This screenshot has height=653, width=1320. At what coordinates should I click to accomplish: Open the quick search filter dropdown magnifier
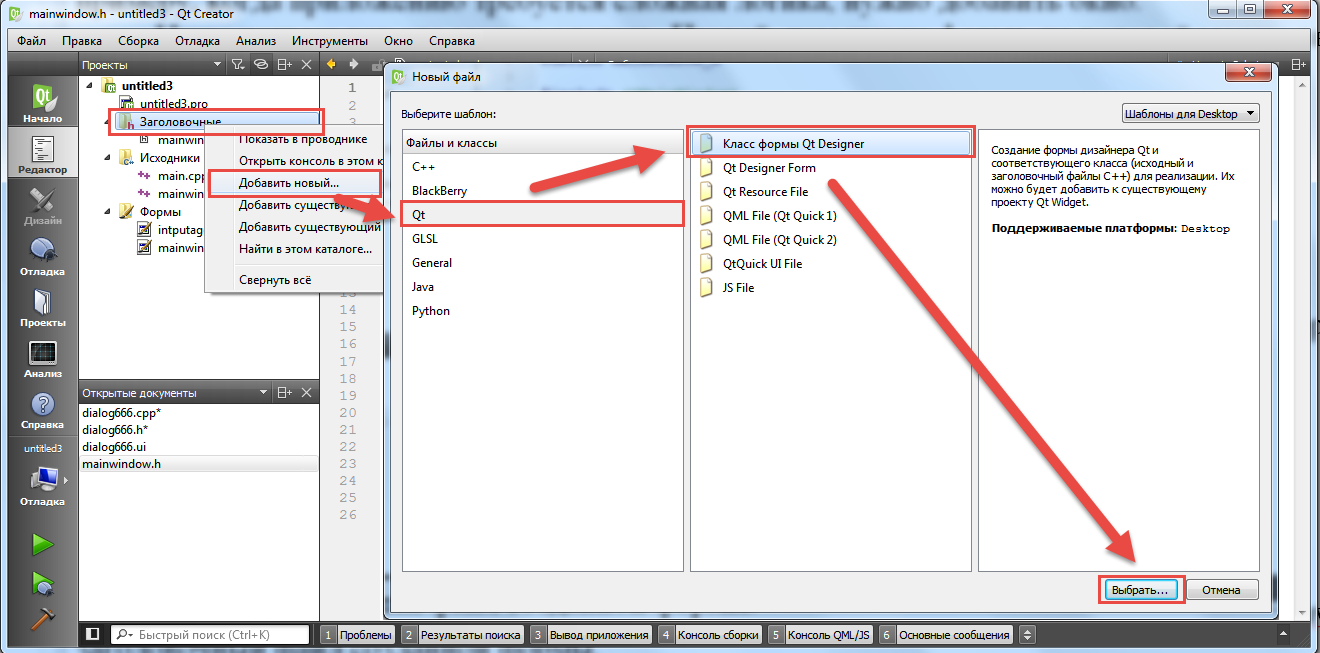pos(124,635)
